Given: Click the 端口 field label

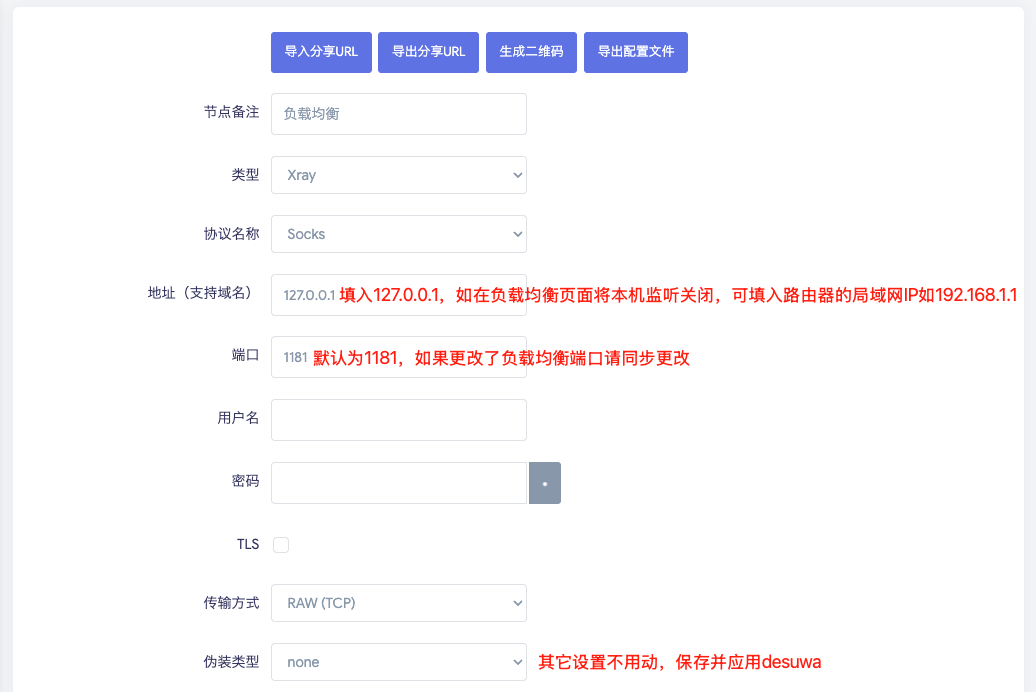Looking at the screenshot, I should [245, 356].
